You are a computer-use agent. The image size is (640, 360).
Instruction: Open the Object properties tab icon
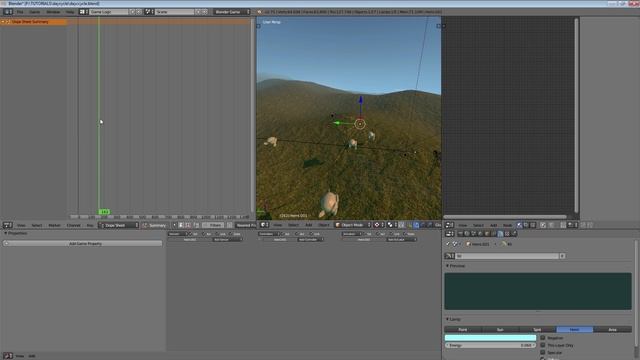coord(487,234)
